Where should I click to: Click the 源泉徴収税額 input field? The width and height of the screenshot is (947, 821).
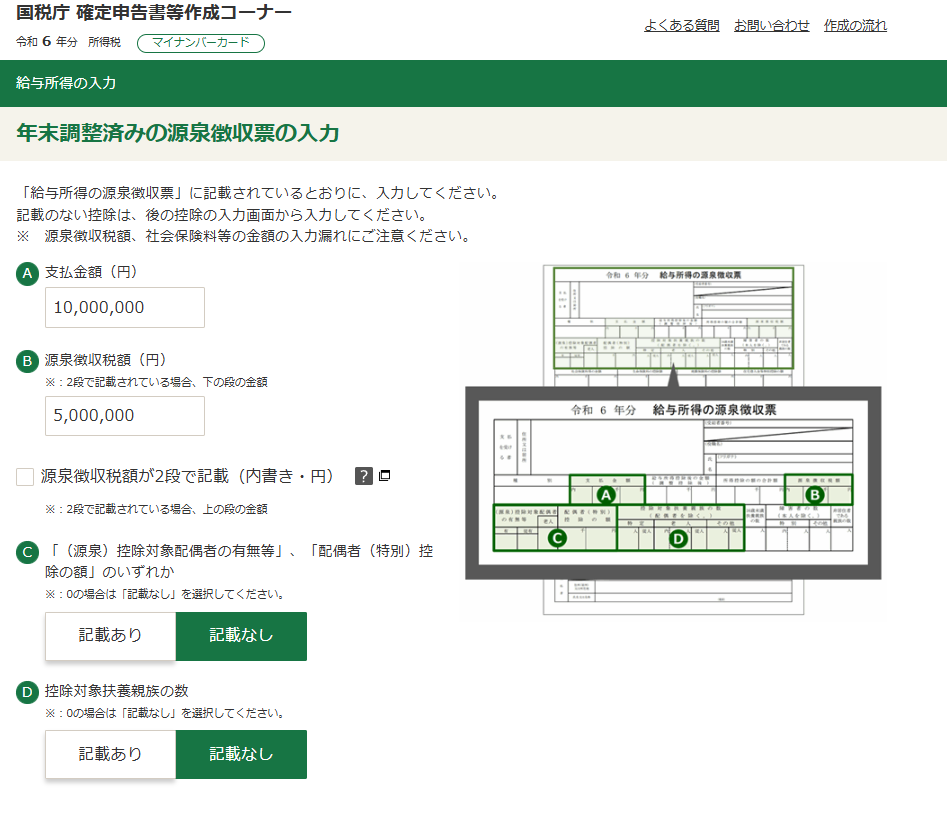[125, 416]
